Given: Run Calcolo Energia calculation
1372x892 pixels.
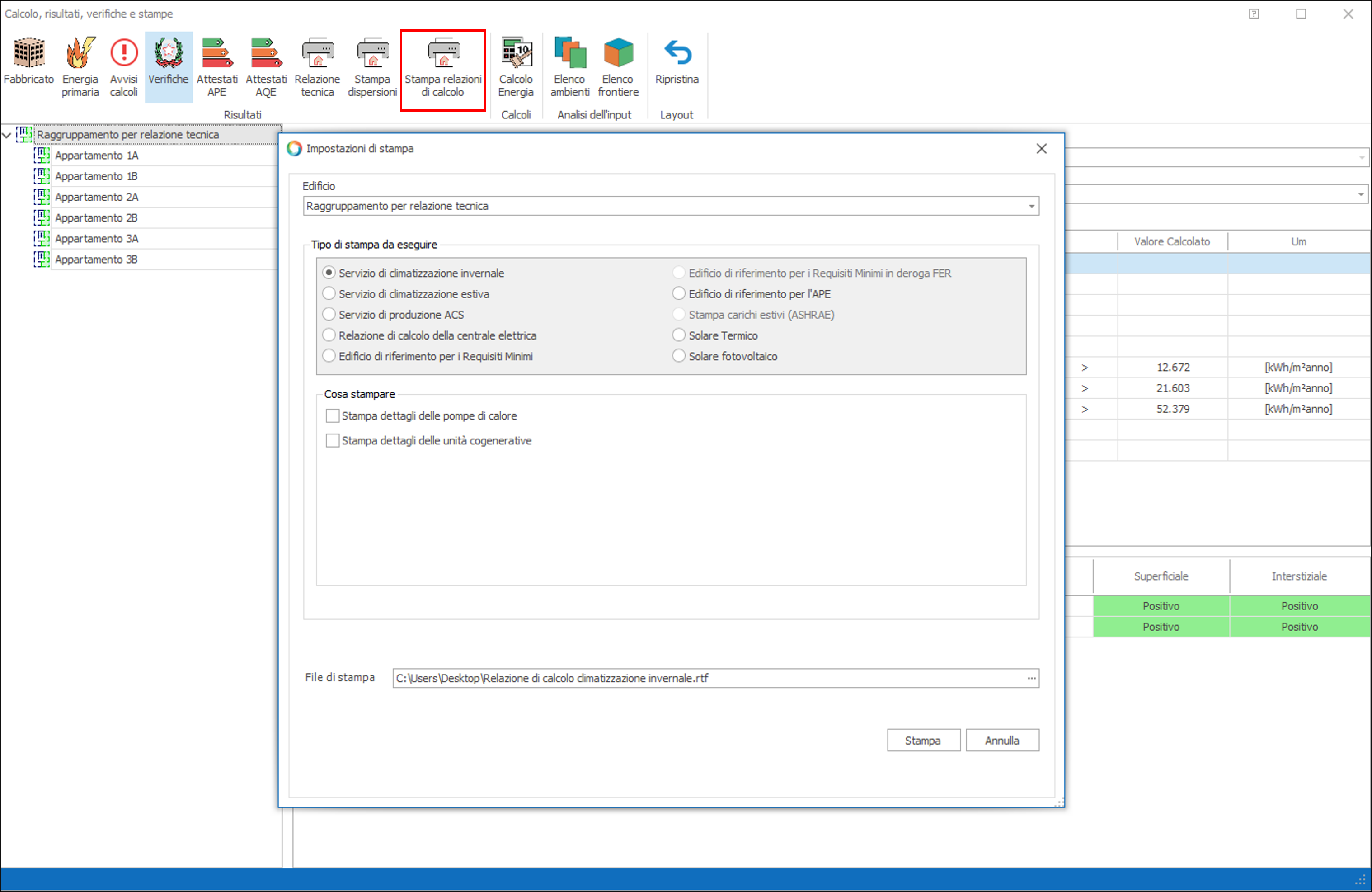Looking at the screenshot, I should tap(516, 67).
